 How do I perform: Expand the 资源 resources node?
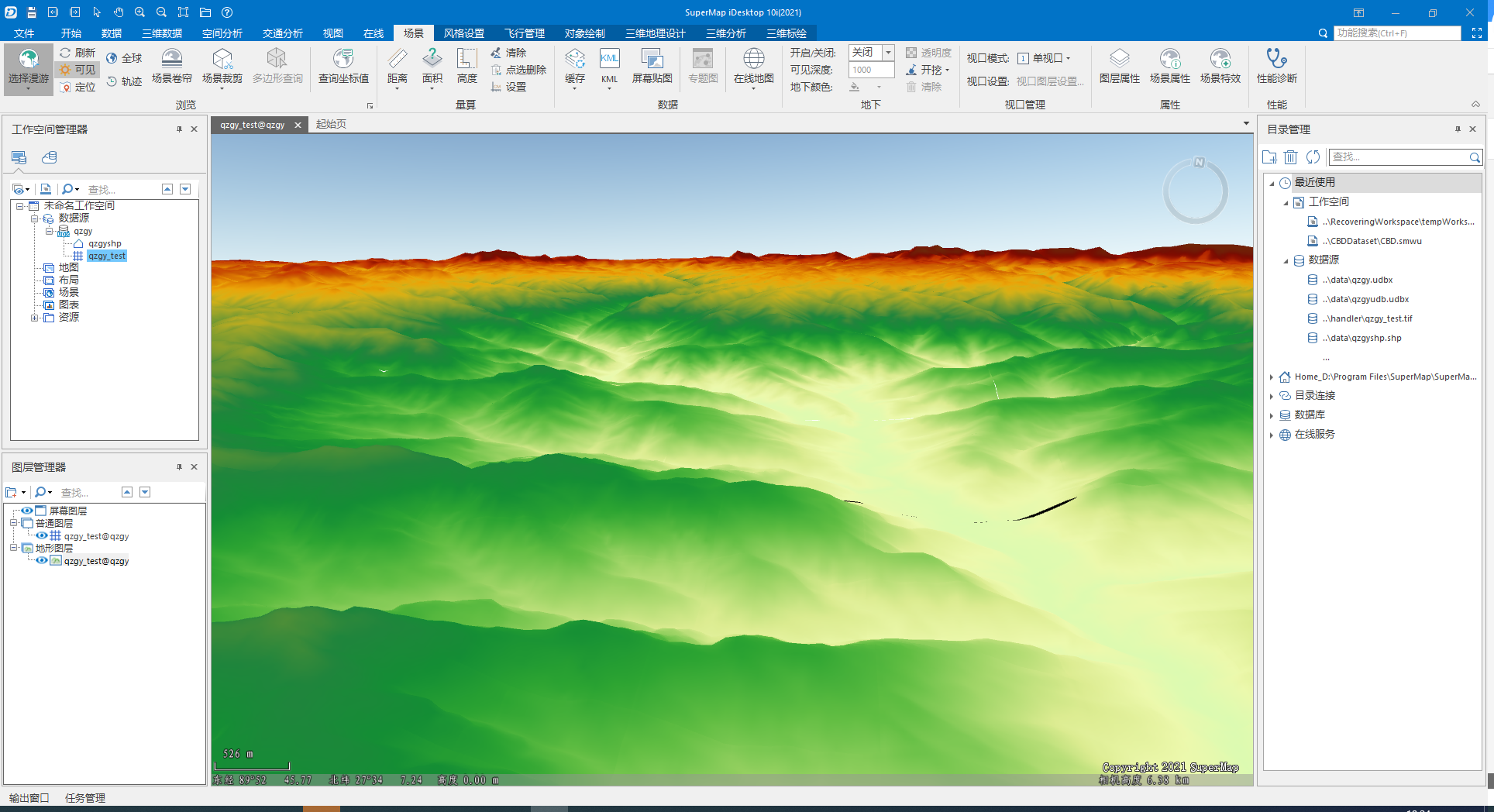[34, 318]
